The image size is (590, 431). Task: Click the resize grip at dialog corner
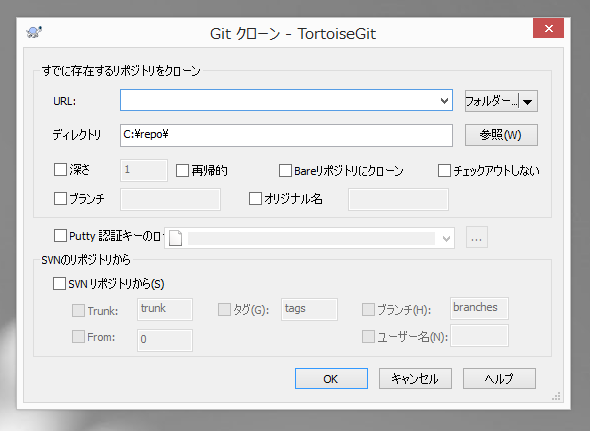click(x=556, y=396)
